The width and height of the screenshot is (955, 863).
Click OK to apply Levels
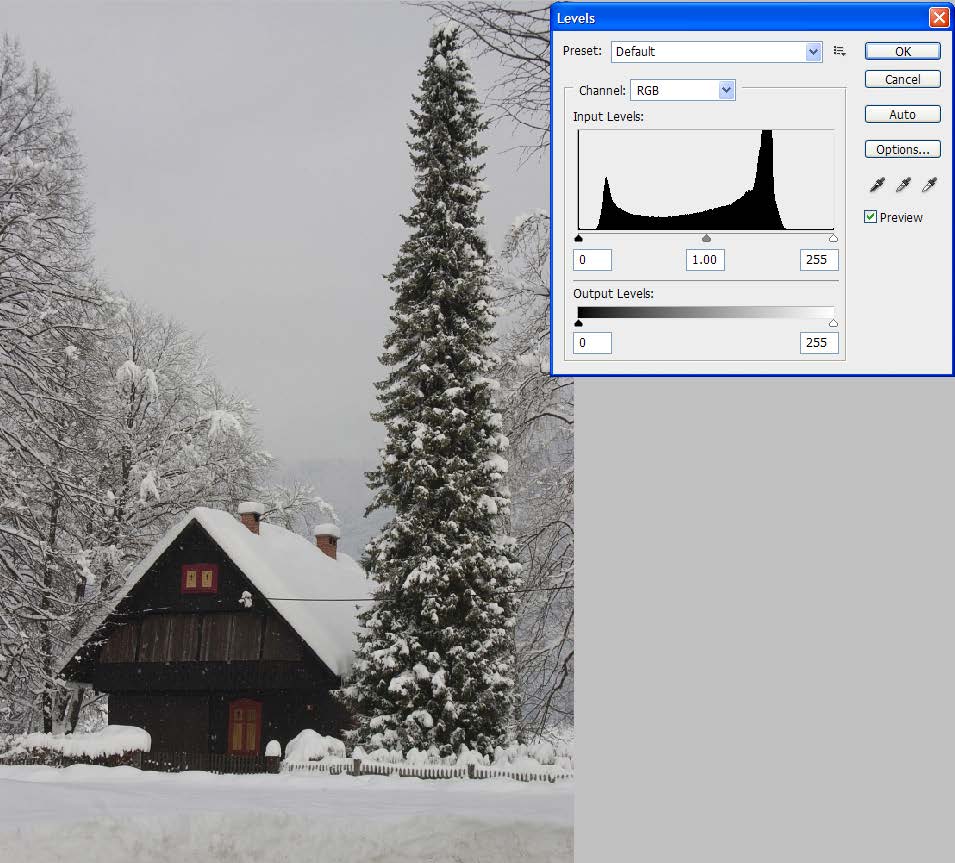pos(902,51)
